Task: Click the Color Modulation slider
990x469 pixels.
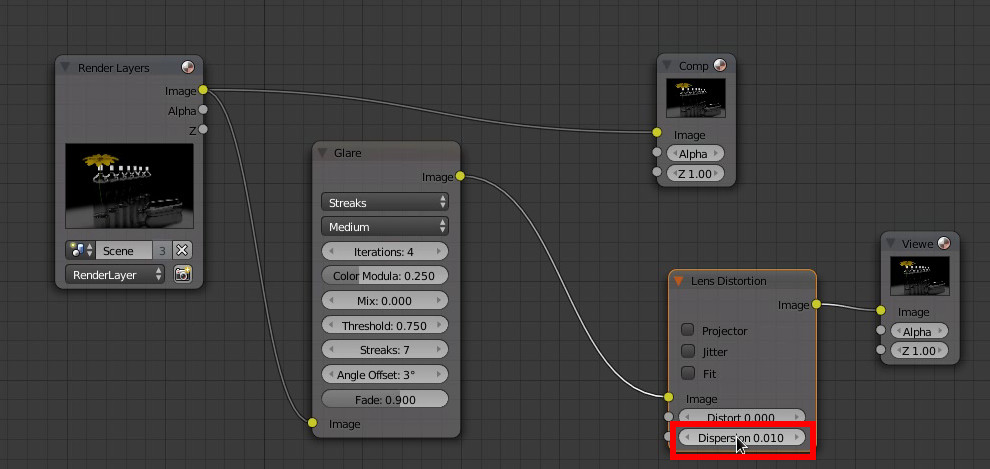Action: pyautogui.click(x=384, y=275)
